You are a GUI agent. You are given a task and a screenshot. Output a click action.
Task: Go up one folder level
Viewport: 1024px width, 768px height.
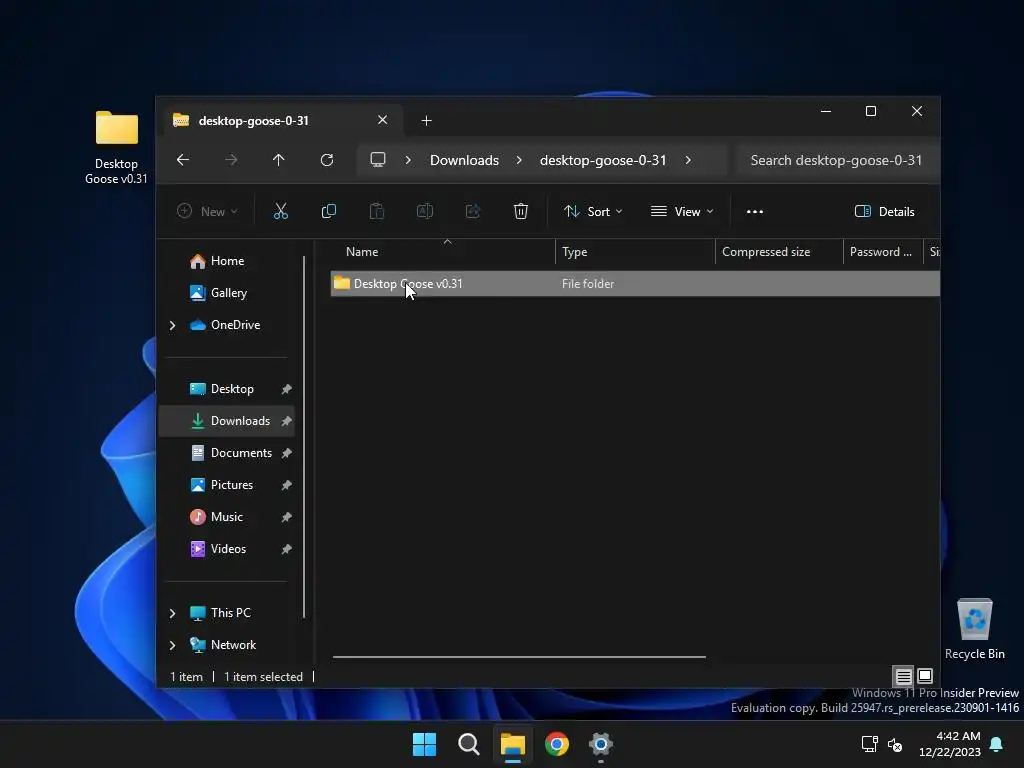279,160
